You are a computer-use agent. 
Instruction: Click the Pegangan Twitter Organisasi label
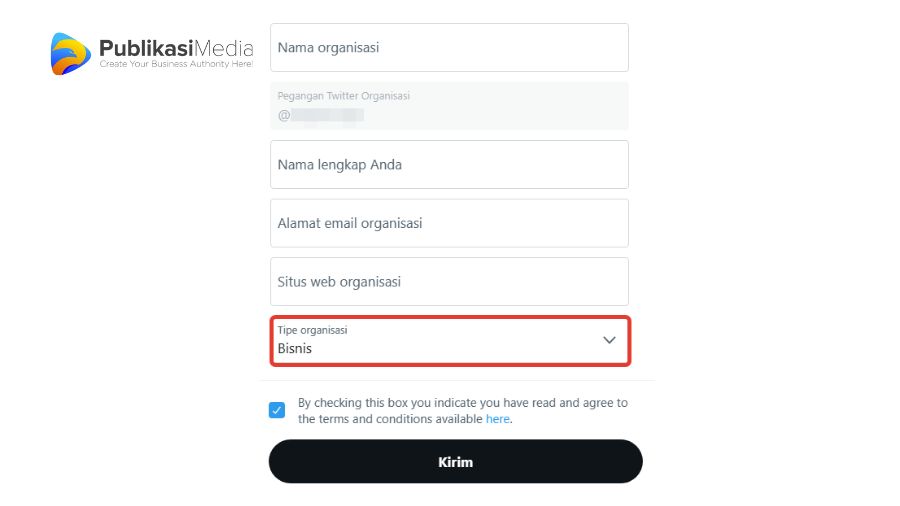[x=343, y=96]
